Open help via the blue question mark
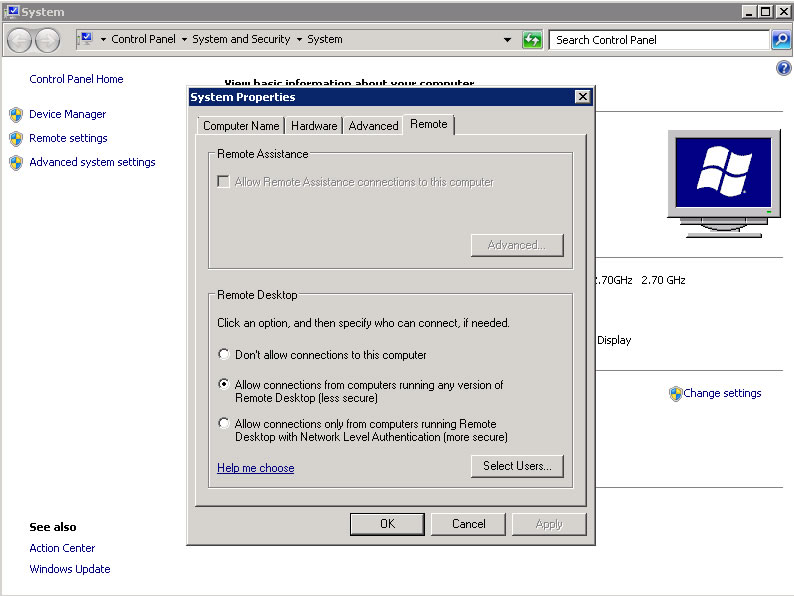794x596 pixels. (783, 68)
